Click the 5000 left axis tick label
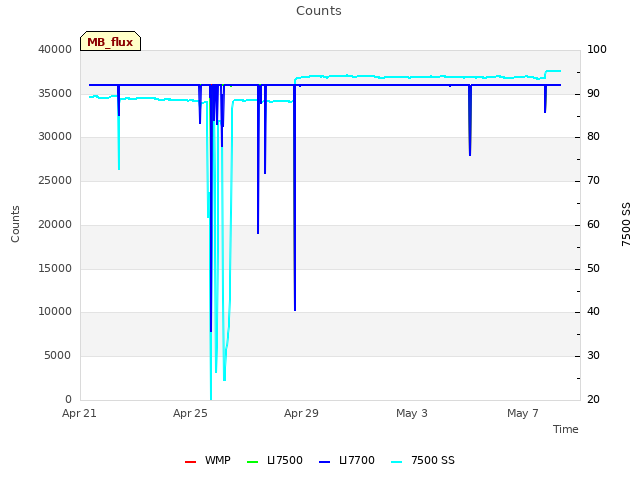Image resolution: width=640 pixels, height=480 pixels. tap(58, 356)
